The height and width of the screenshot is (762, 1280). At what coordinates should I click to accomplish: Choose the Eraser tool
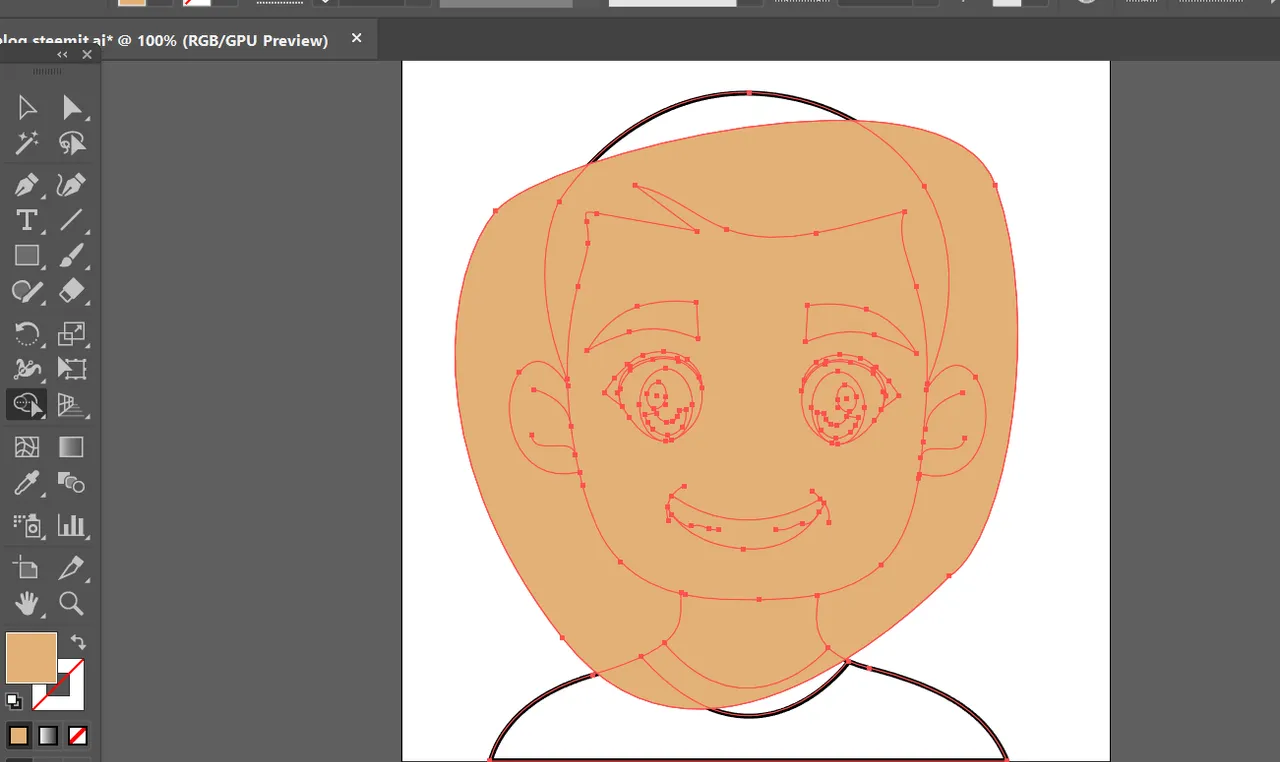coord(71,292)
